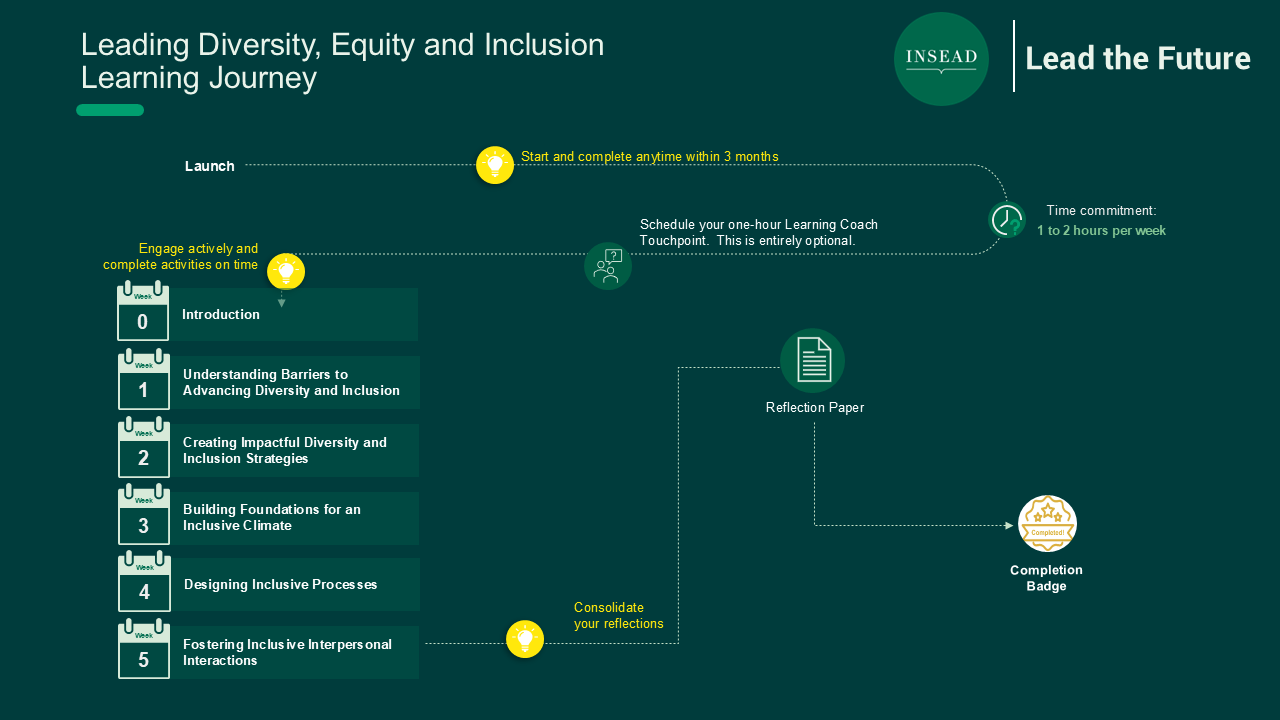1280x720 pixels.
Task: Click the Learning Coach Touchpoint icon
Action: point(608,266)
